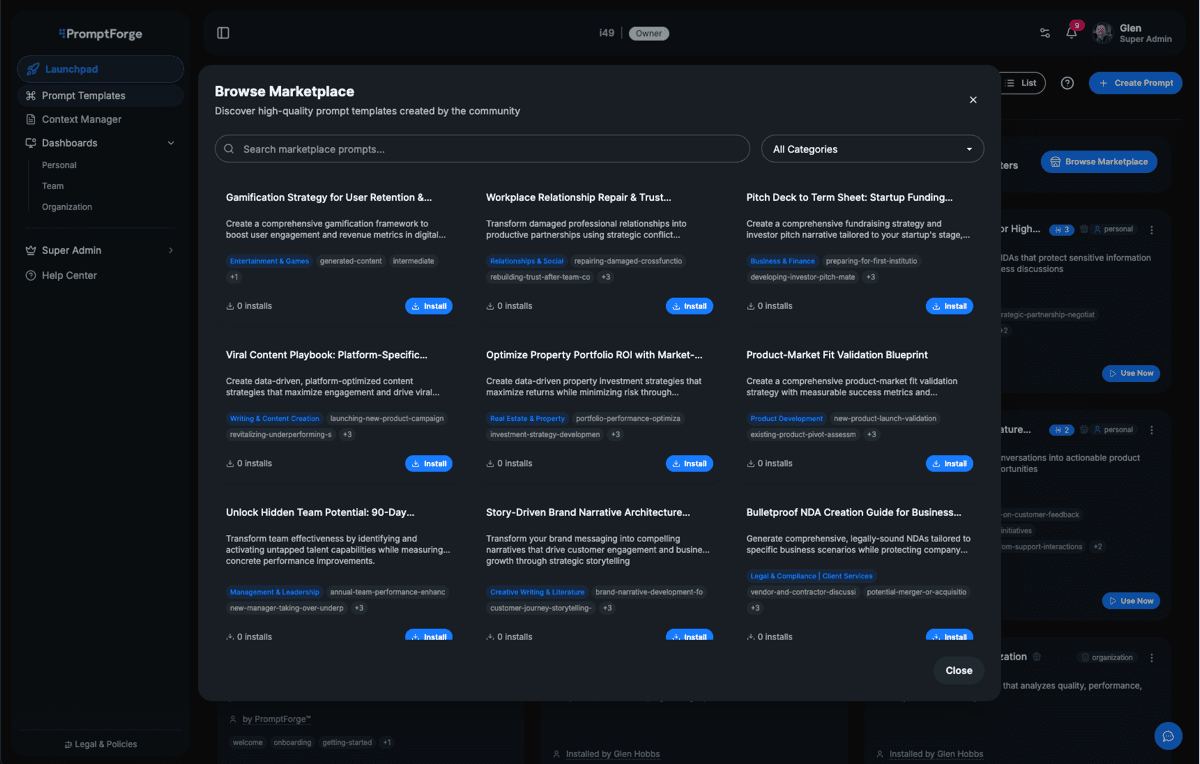Open Help Center from the sidebar
This screenshot has height=764, width=1200.
(x=62, y=275)
